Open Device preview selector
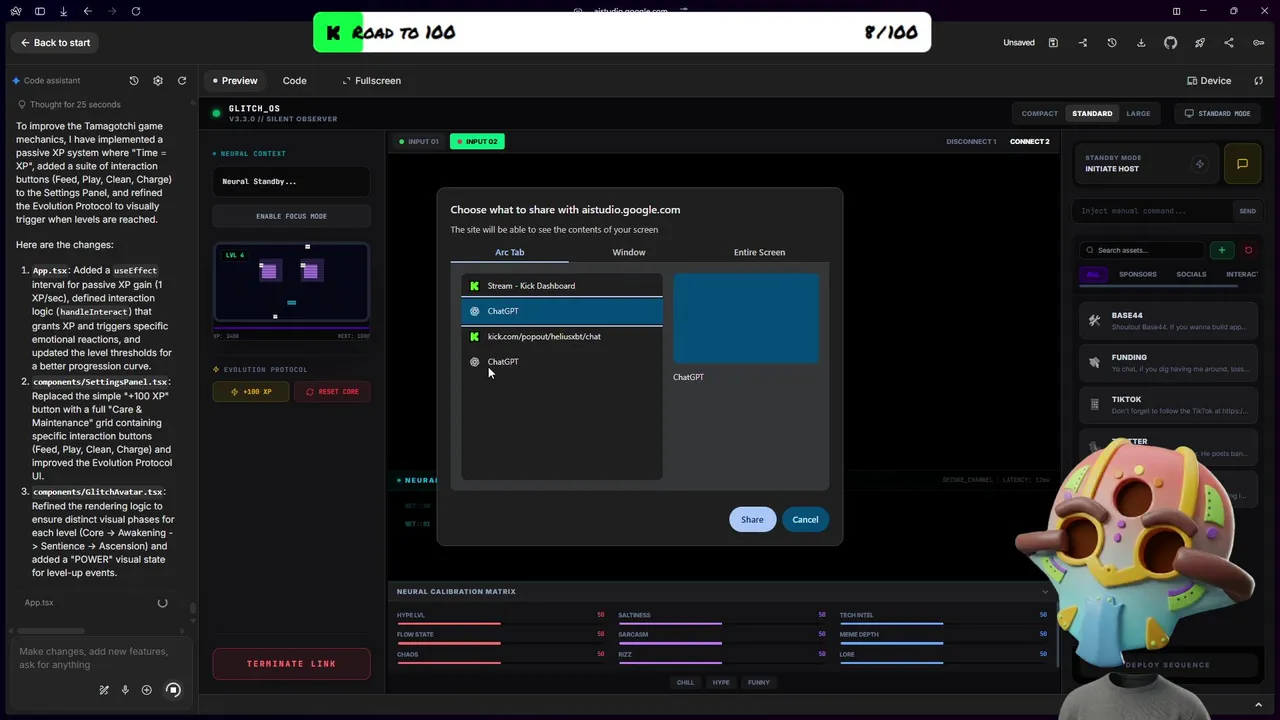1280x720 pixels. (x=1209, y=80)
